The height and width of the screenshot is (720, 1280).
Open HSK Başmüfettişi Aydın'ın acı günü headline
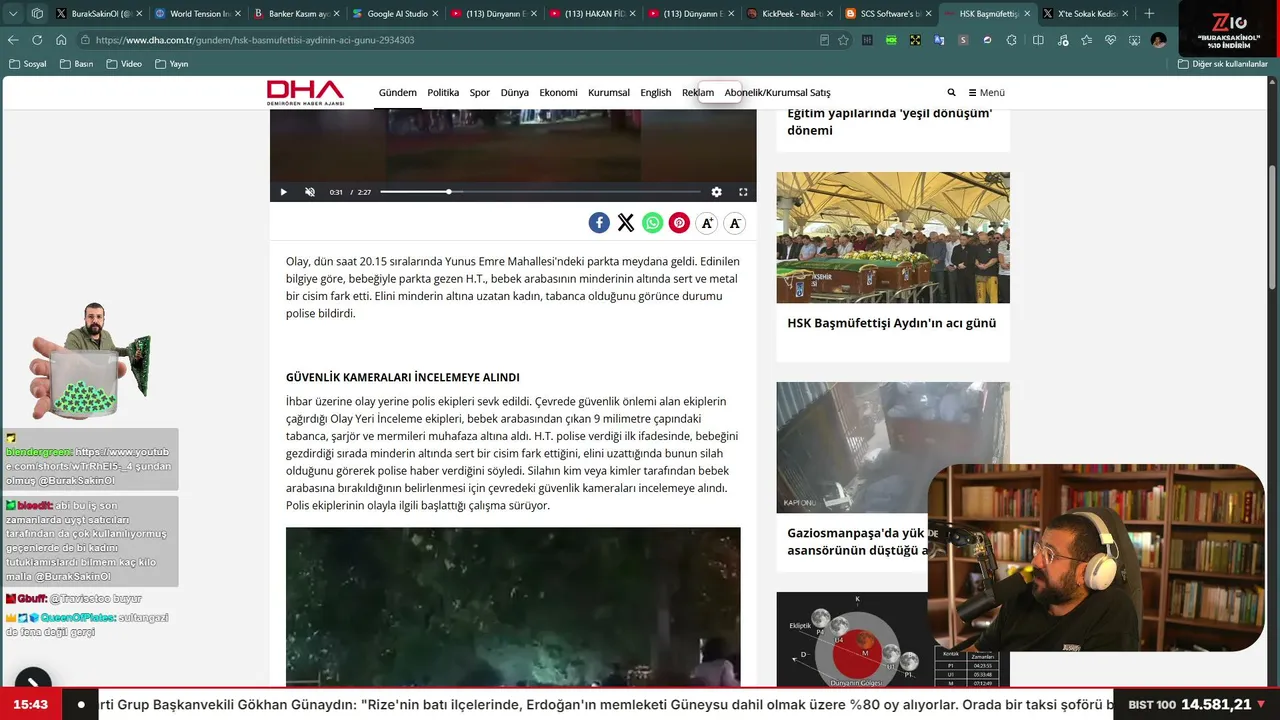tap(891, 323)
